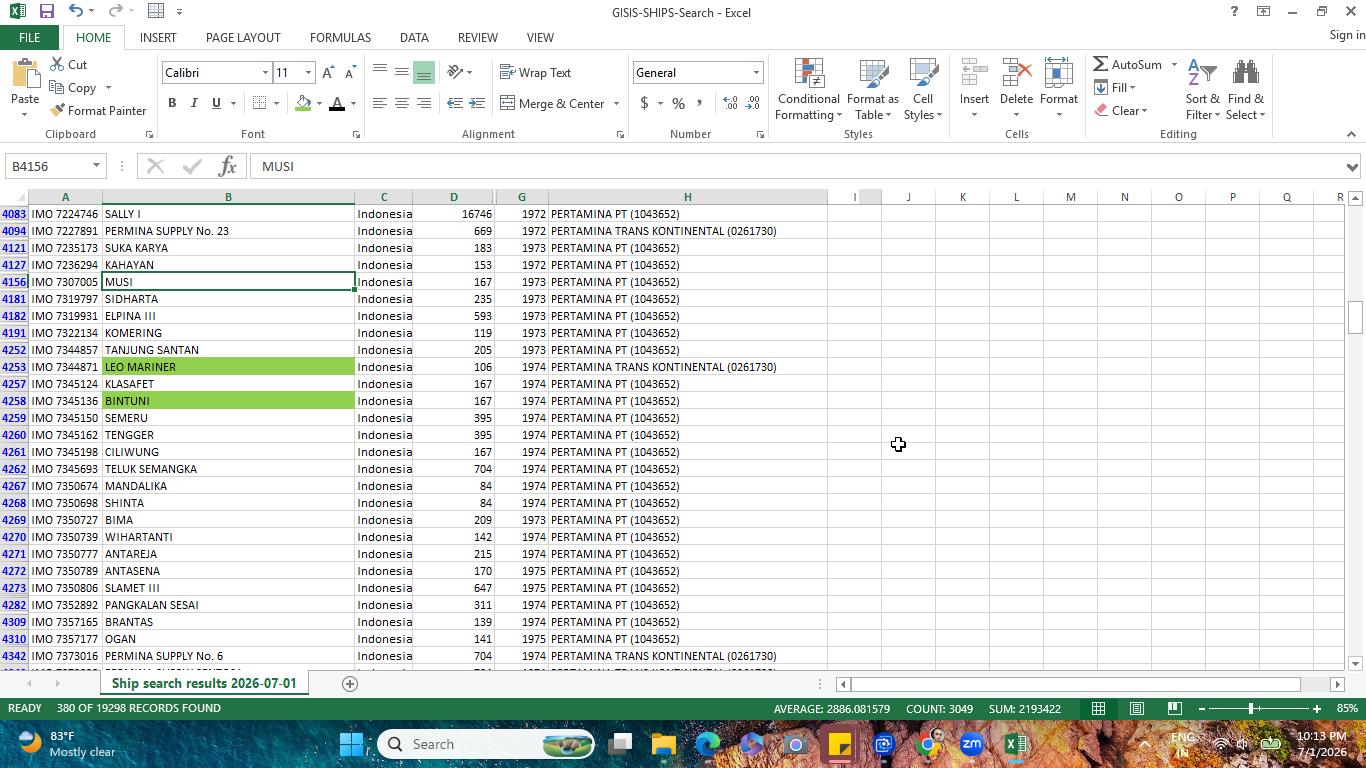Switch to the PAGE LAYOUT tab

pos(243,38)
